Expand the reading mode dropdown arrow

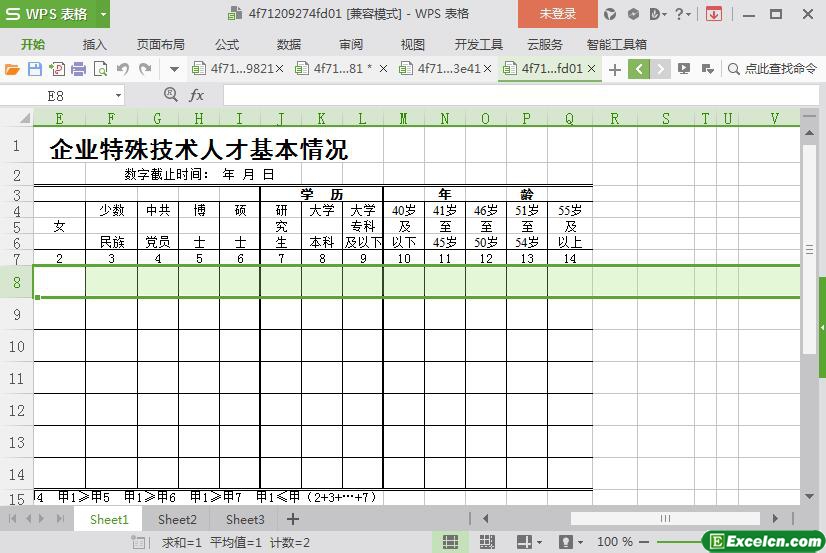(x=539, y=542)
